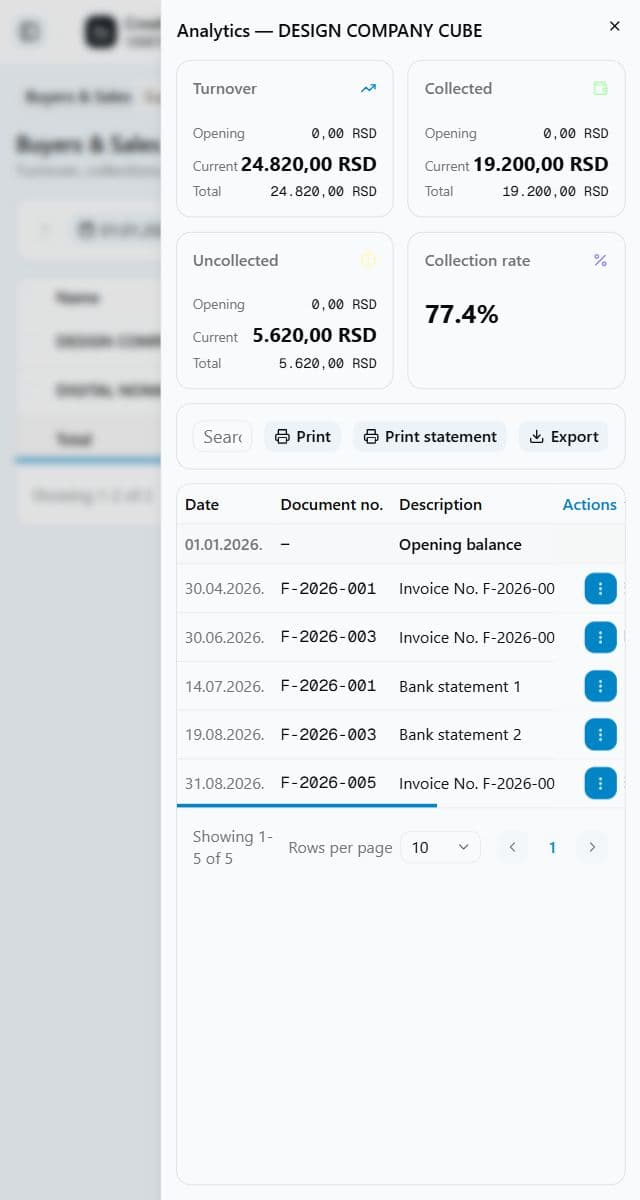Image resolution: width=640 pixels, height=1200 pixels.
Task: Focus the search field in the toolbar
Action: click(222, 436)
